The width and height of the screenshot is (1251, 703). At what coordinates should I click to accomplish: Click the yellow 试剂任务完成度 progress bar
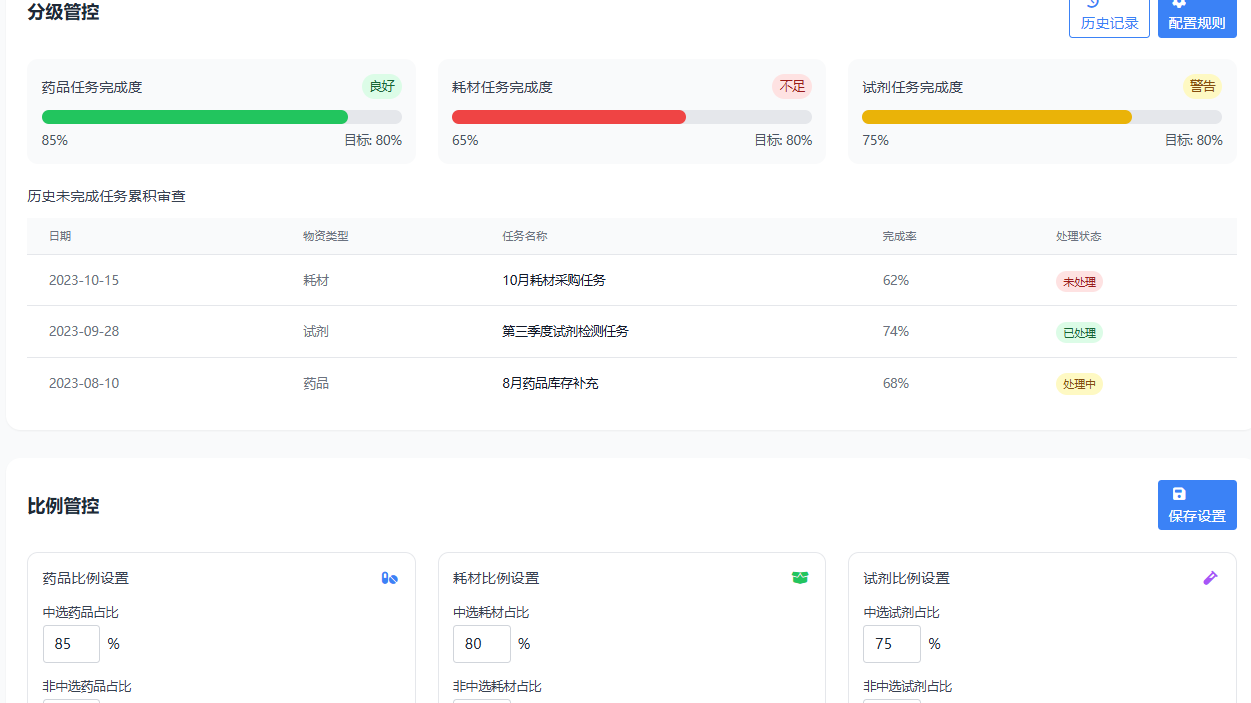click(x=996, y=117)
